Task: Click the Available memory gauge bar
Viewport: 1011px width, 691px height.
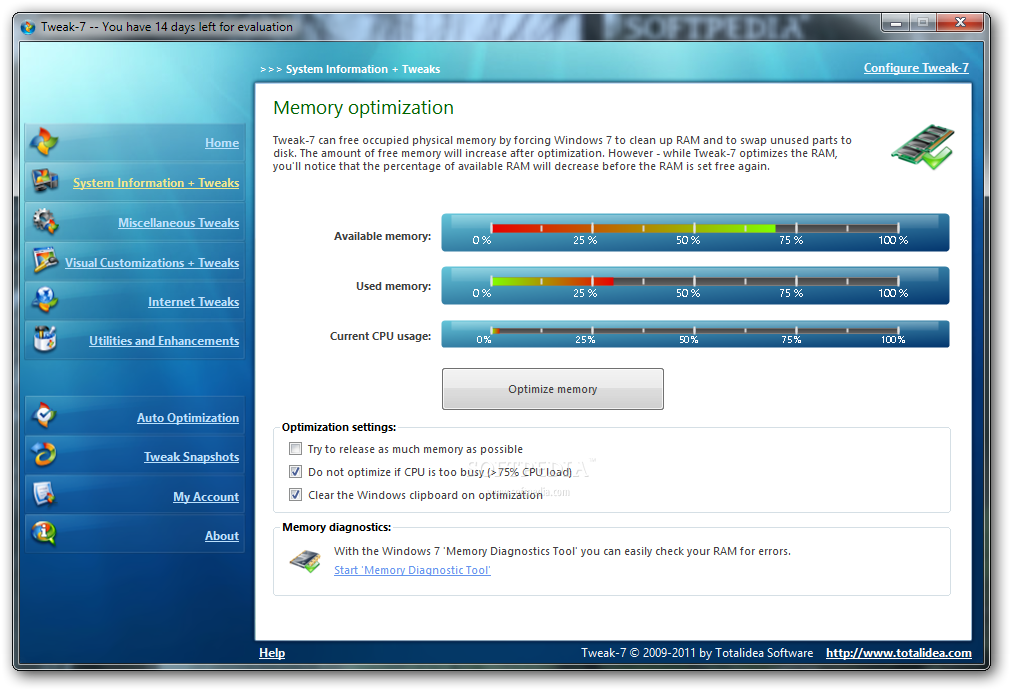Action: pyautogui.click(x=695, y=232)
